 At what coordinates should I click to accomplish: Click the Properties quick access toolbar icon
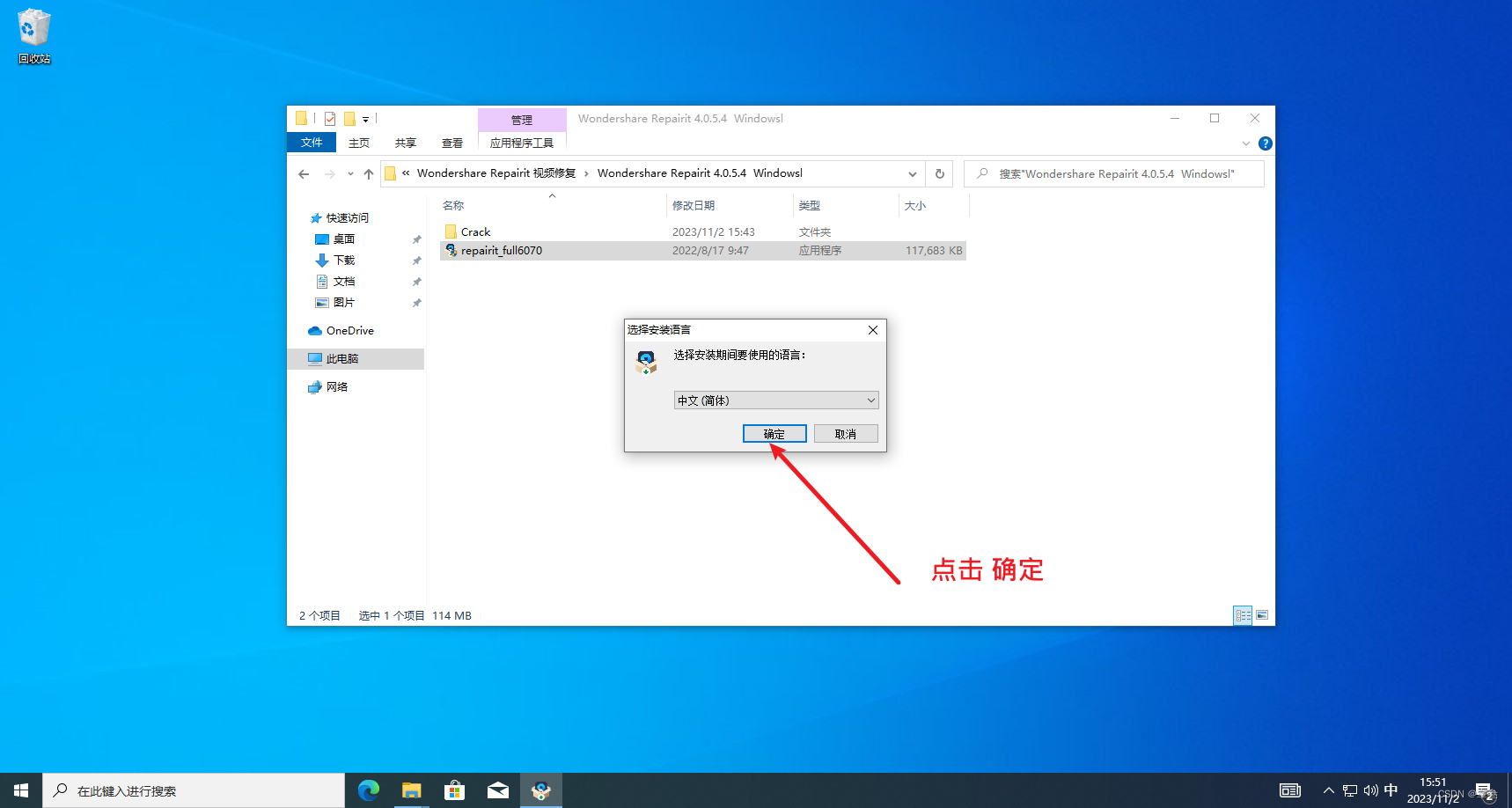(x=330, y=119)
